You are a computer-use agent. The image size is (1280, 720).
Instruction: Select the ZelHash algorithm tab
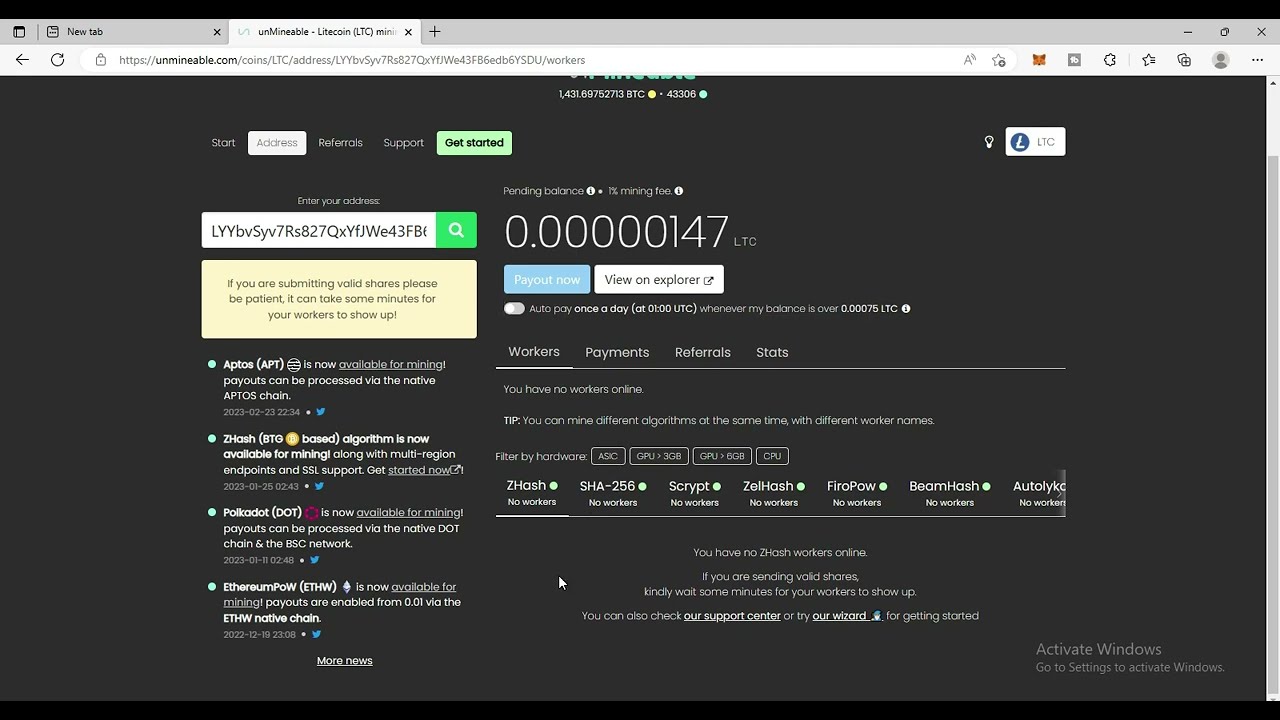[x=774, y=493]
